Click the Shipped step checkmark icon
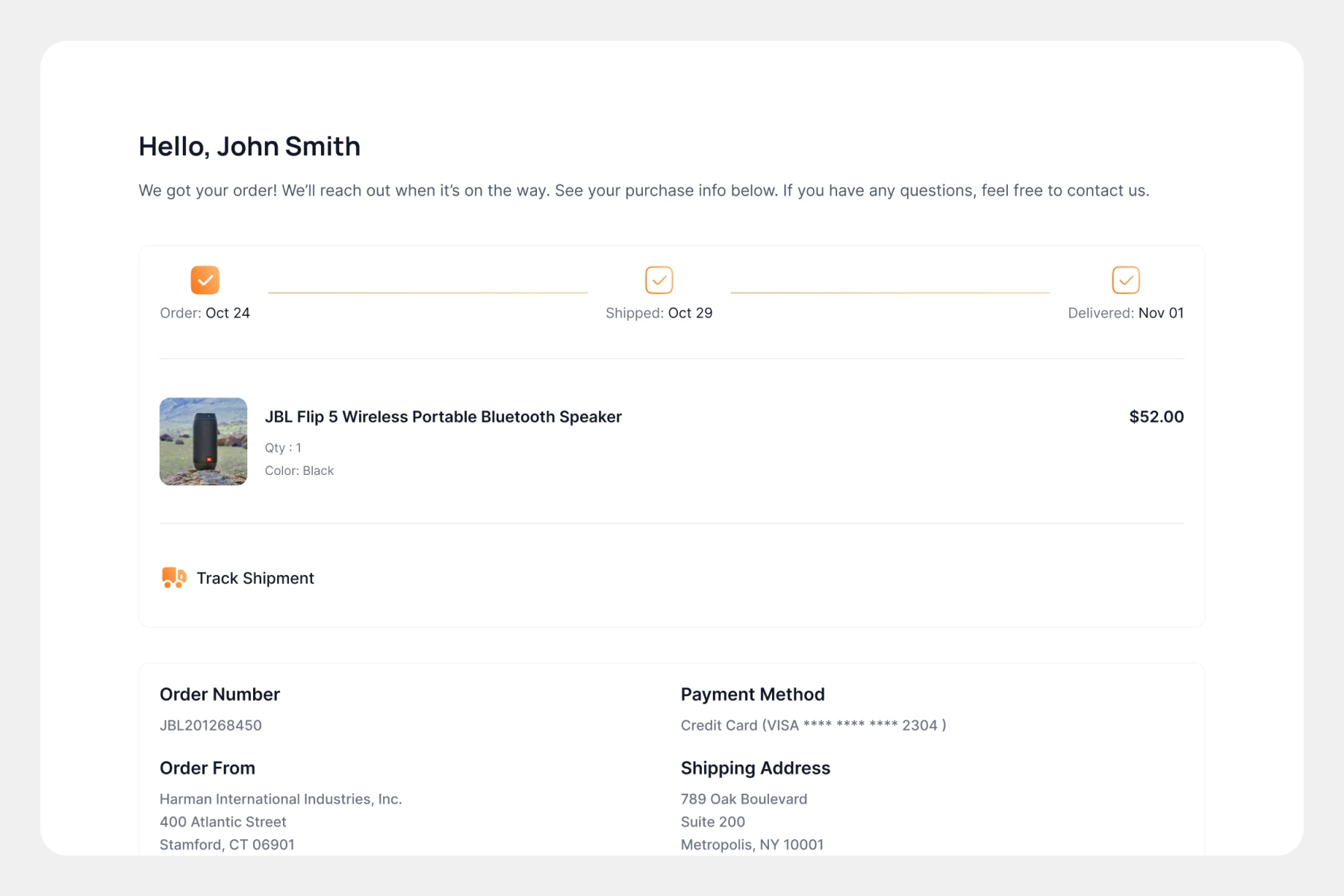Screen dimensions: 1344x896 659,280
